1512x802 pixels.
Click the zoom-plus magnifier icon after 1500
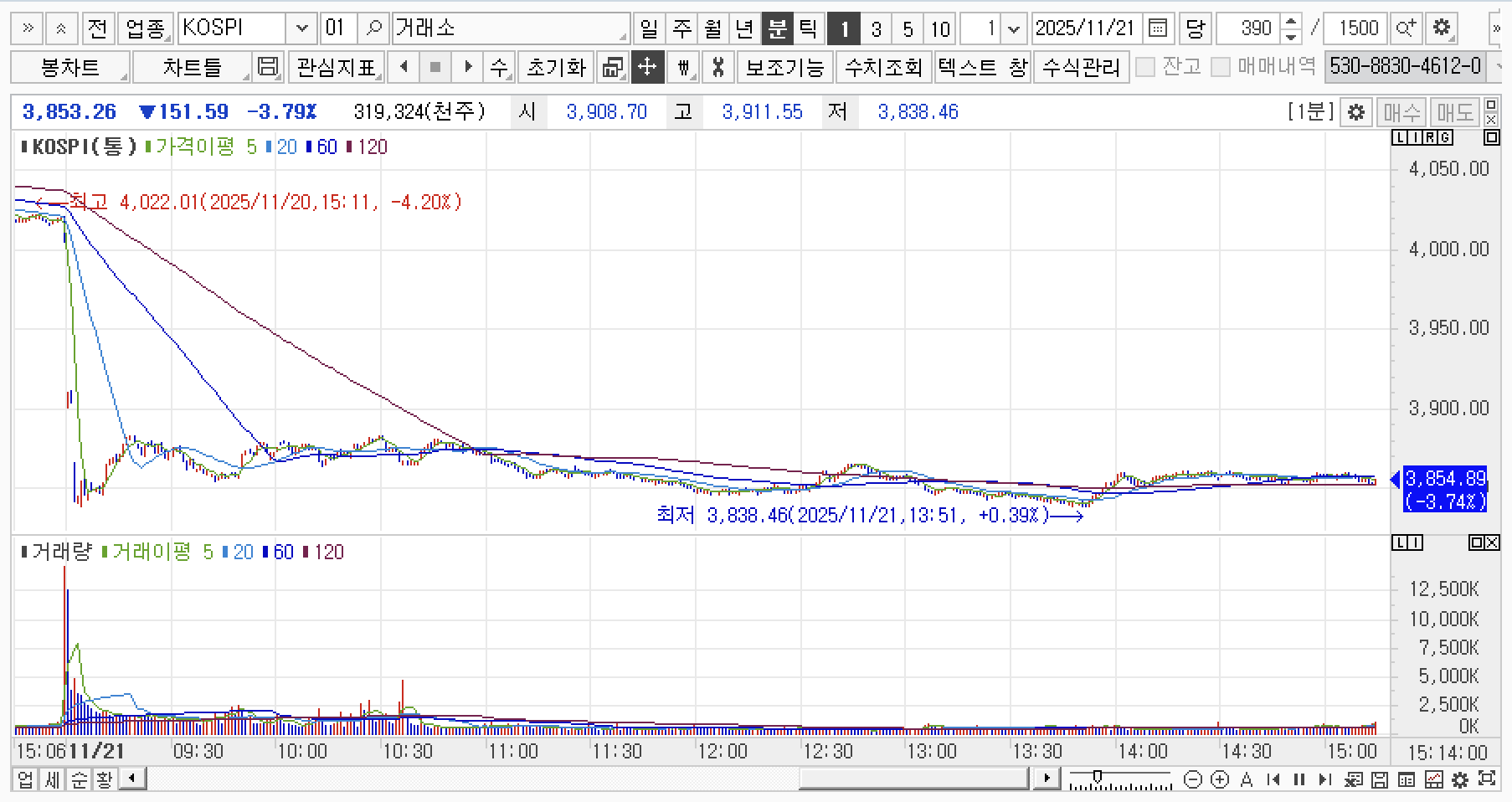1405,28
